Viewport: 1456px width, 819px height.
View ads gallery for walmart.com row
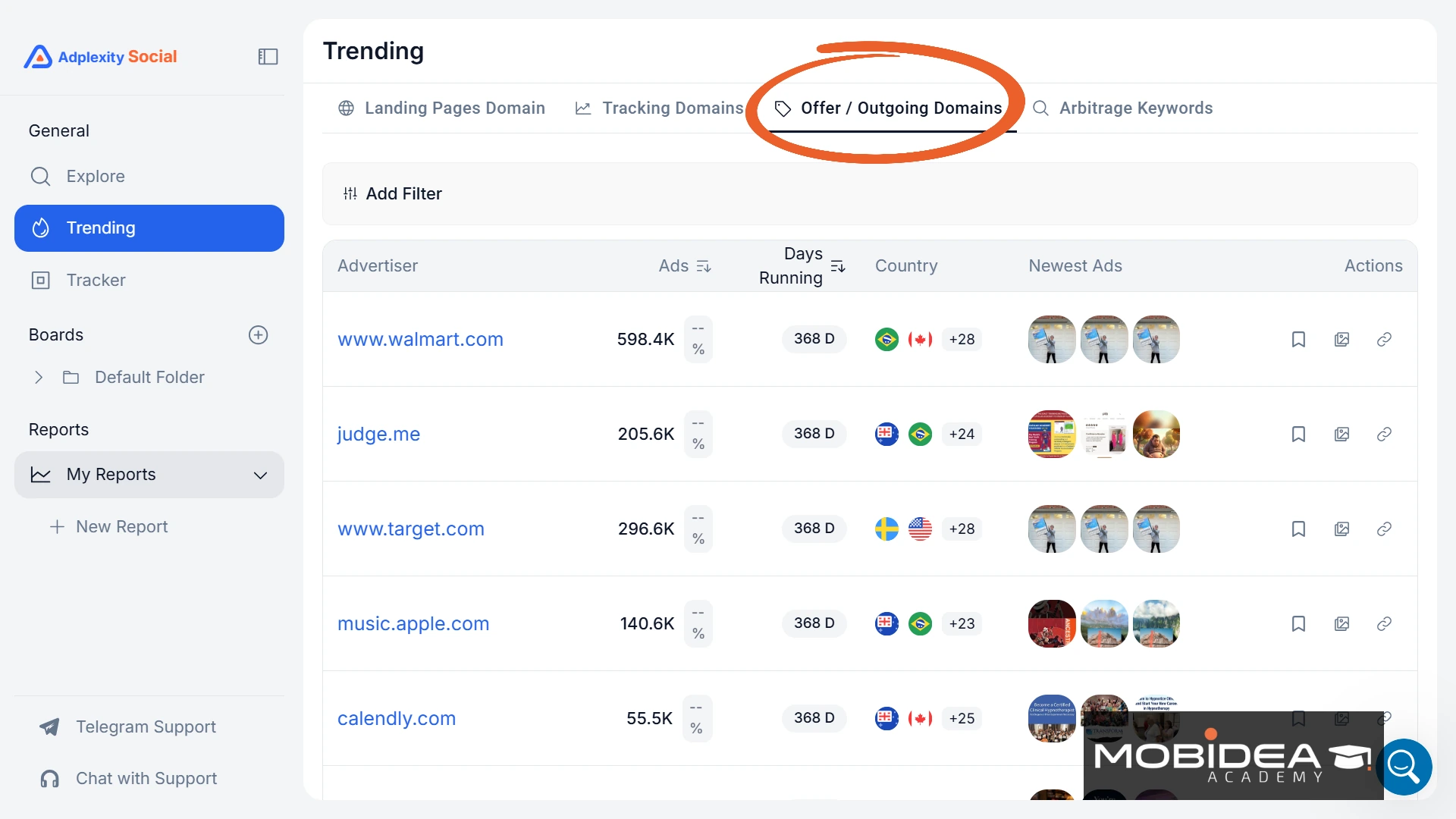coord(1341,339)
